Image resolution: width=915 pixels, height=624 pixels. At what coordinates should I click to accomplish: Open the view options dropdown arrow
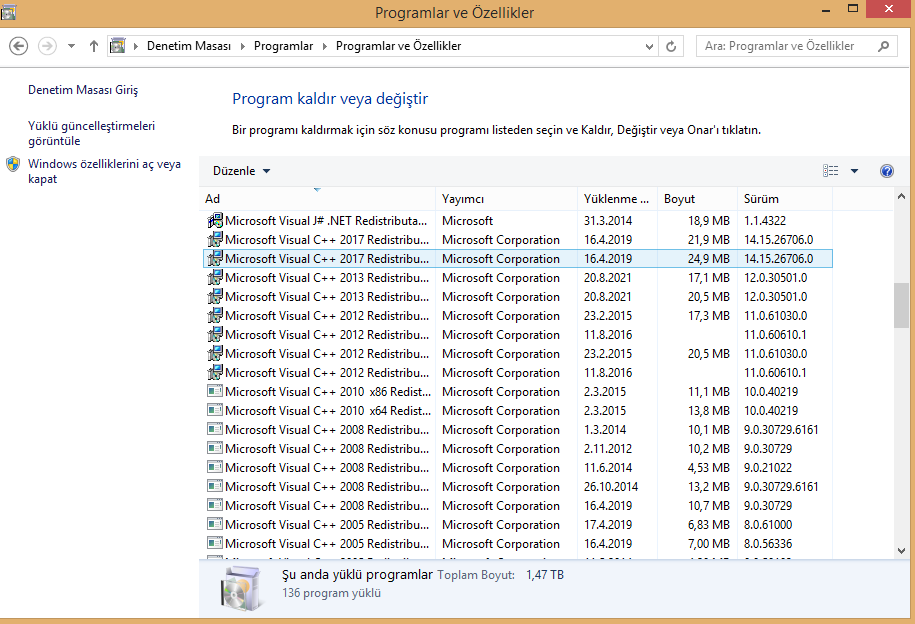coord(854,171)
